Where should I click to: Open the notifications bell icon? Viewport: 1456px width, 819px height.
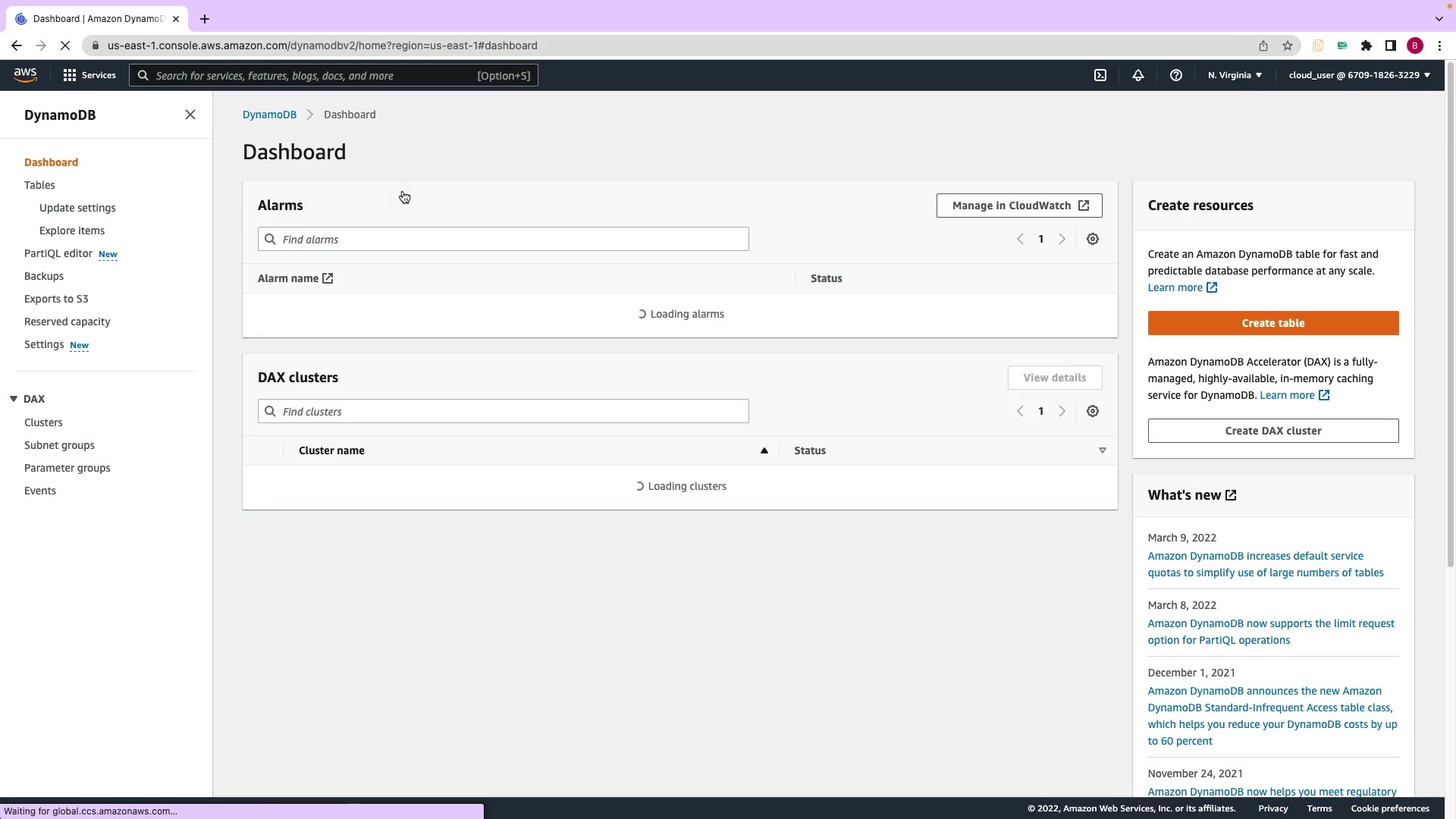pyautogui.click(x=1138, y=75)
